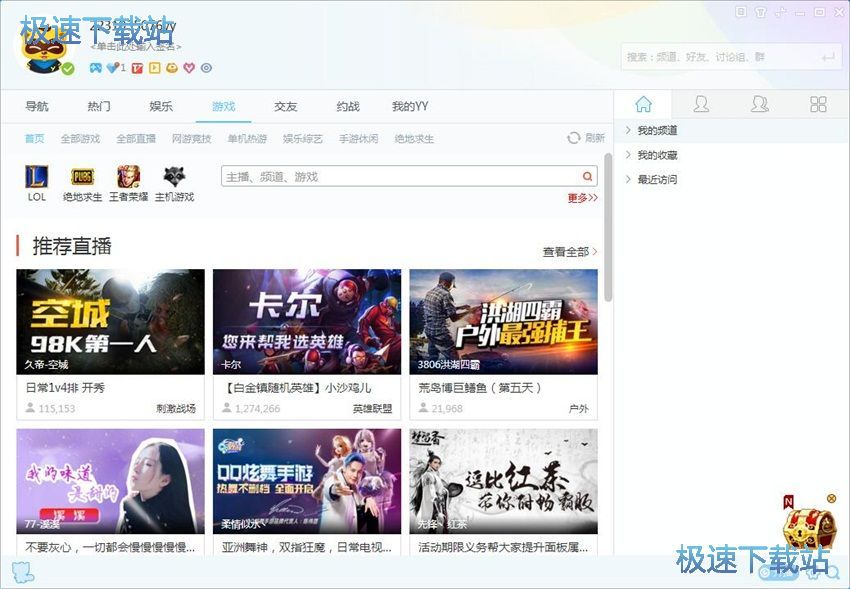Open the 热门 tab
Image resolution: width=850 pixels, height=589 pixels.
coord(99,106)
